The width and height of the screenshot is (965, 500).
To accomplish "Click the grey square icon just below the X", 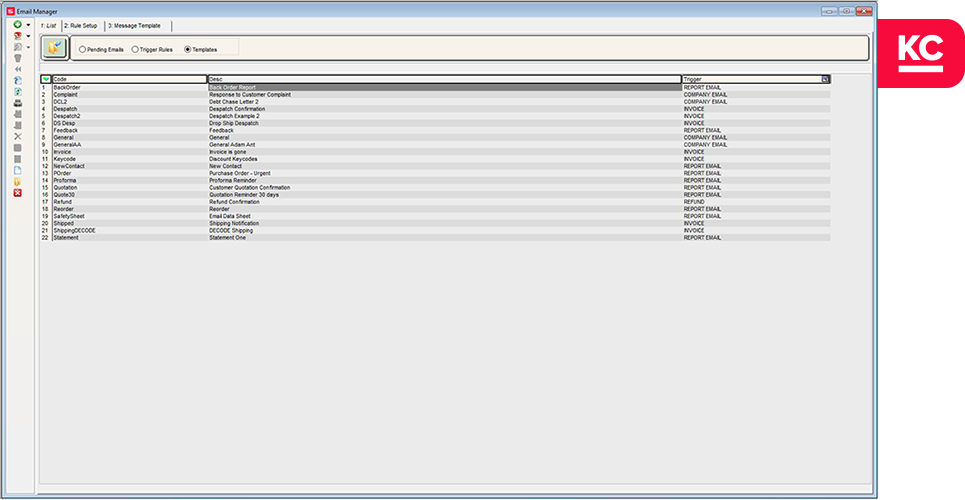I will click(18, 148).
